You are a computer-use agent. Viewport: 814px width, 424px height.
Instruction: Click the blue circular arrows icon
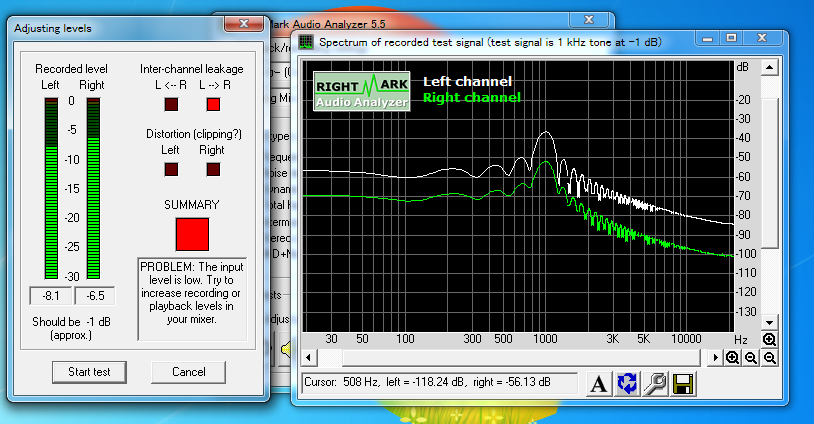coord(627,383)
